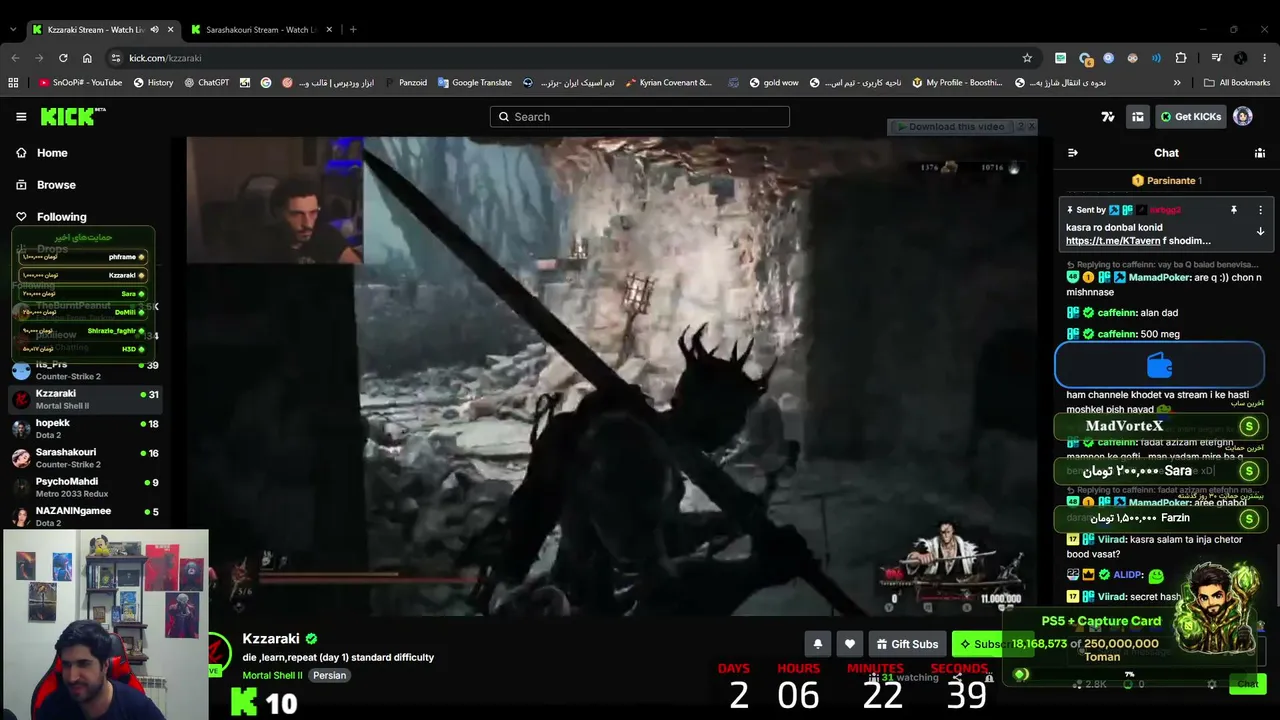The height and width of the screenshot is (720, 1280).
Task: Close the Download this video bar
Action: (1031, 127)
